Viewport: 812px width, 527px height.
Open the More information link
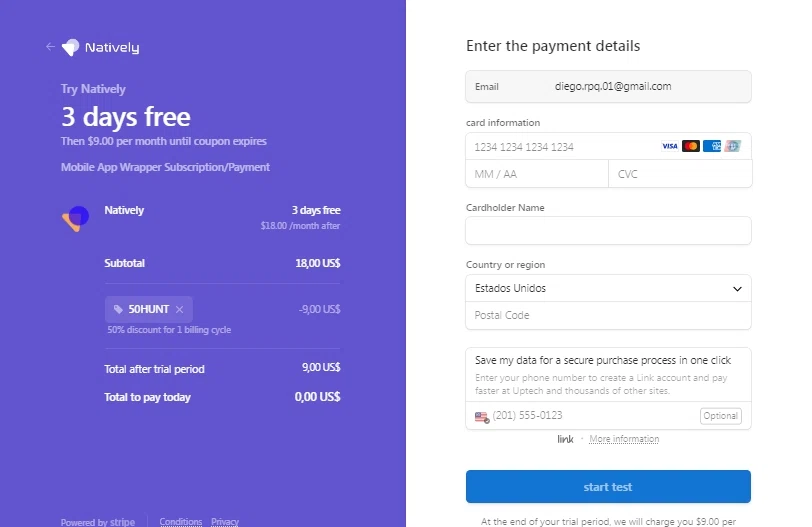[624, 439]
